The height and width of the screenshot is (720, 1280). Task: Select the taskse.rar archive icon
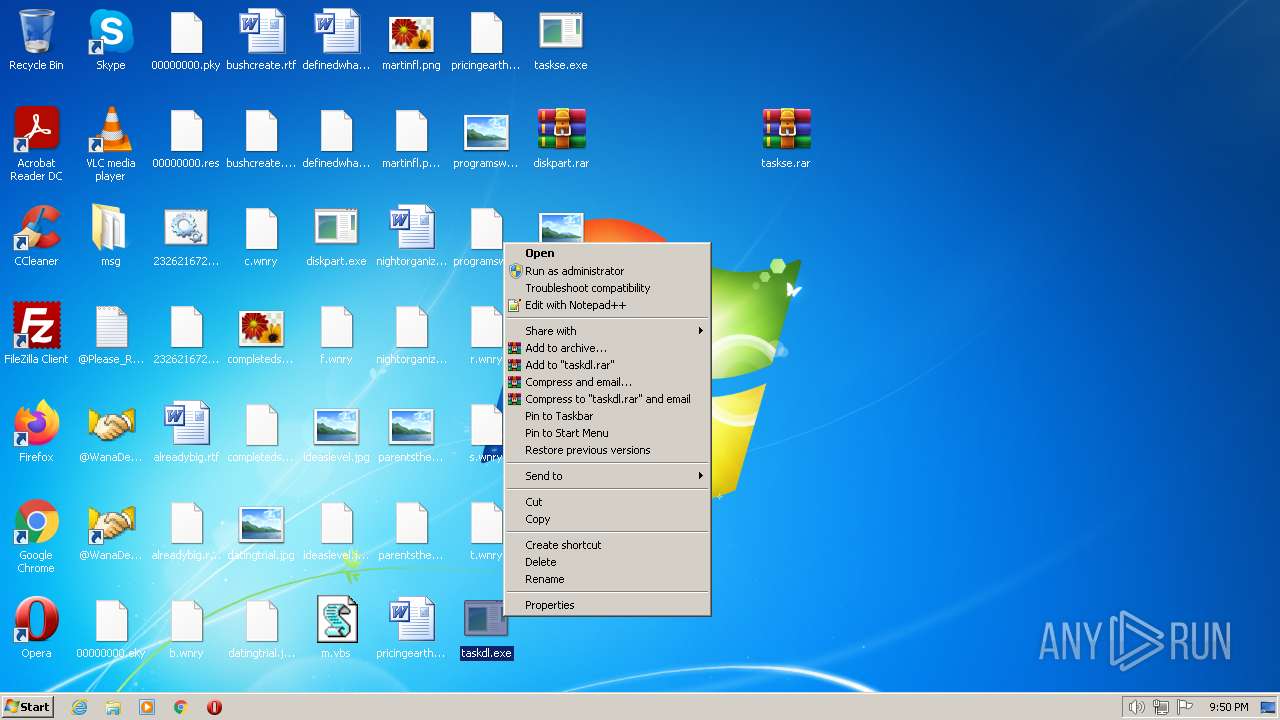(786, 138)
